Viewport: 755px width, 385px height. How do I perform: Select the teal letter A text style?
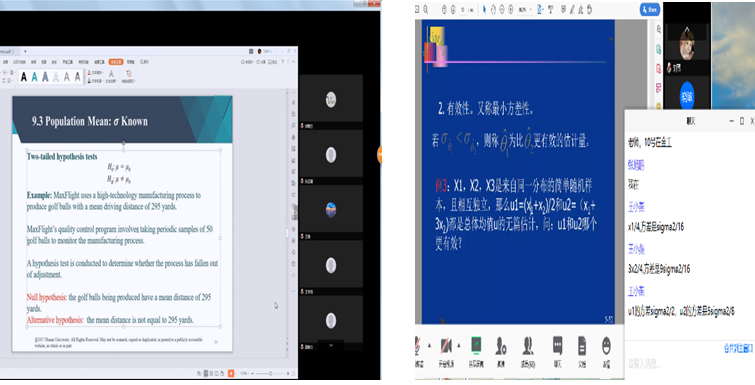pyautogui.click(x=35, y=77)
